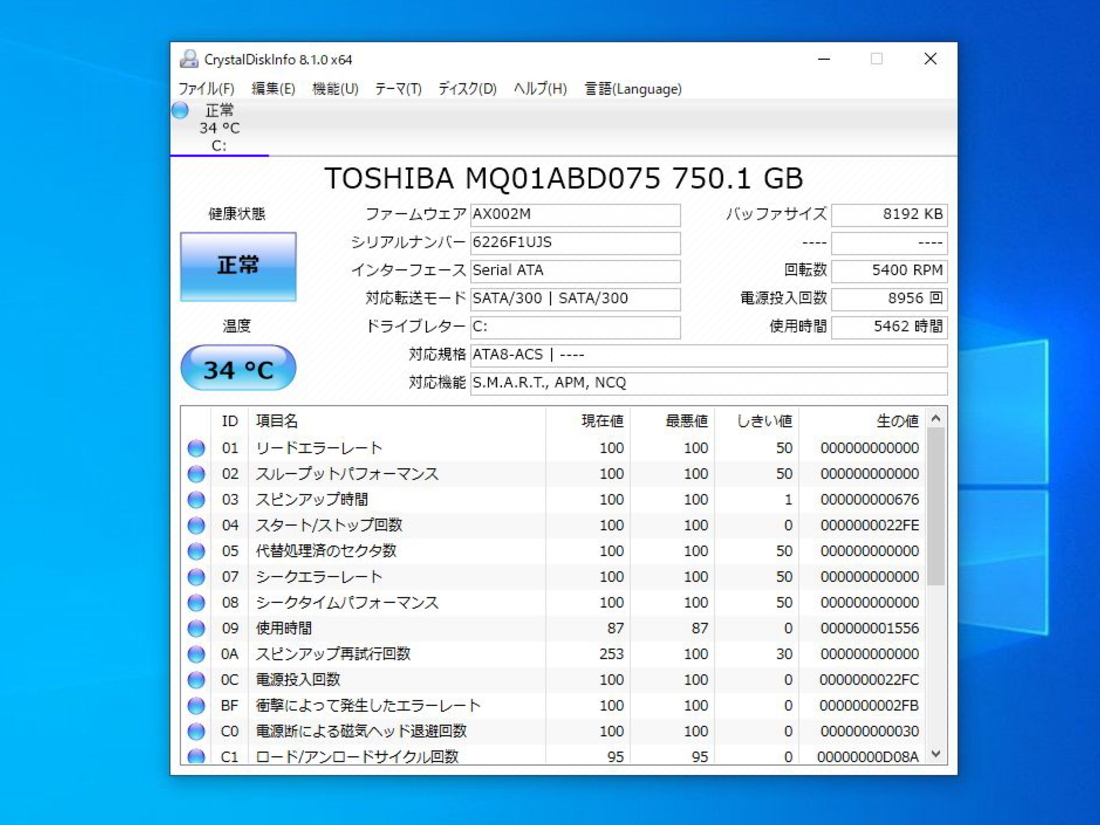1100x825 pixels.
Task: Select the リードエラーレート attribute name
Action: point(319,448)
